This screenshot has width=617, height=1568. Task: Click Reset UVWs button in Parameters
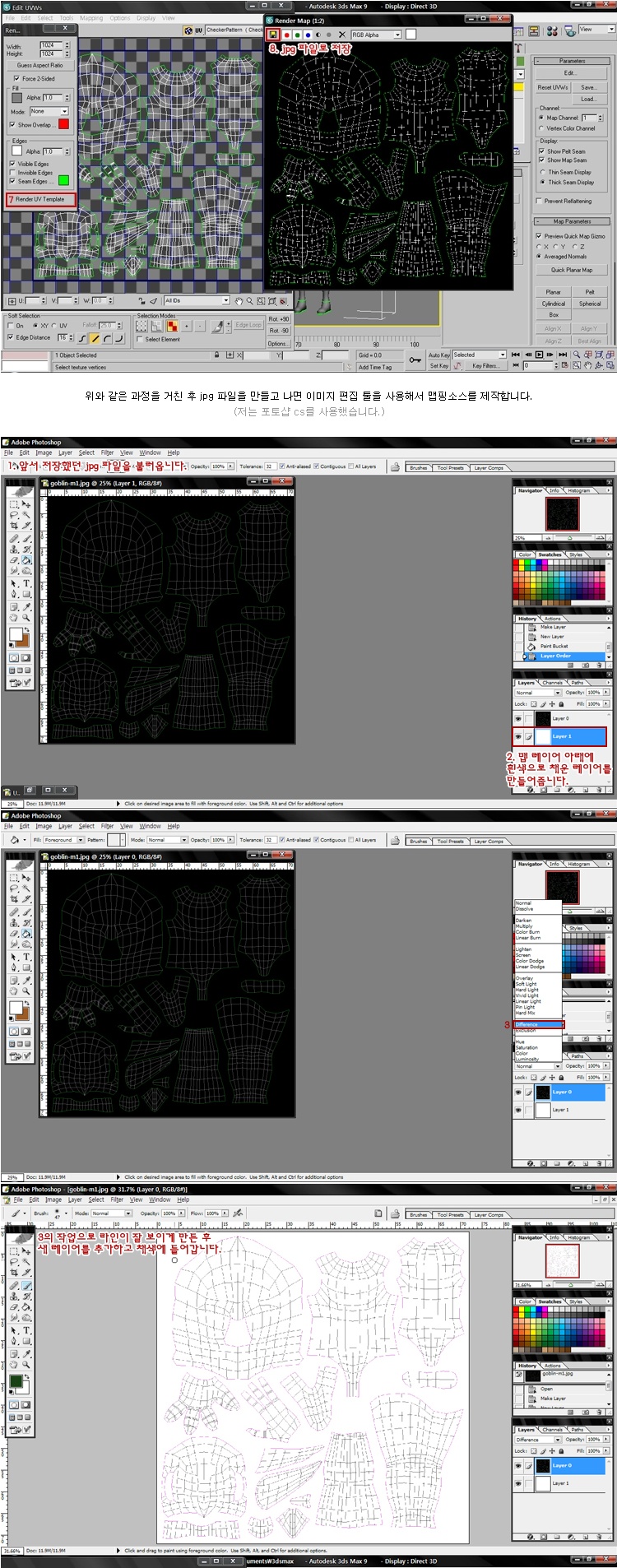pos(553,87)
